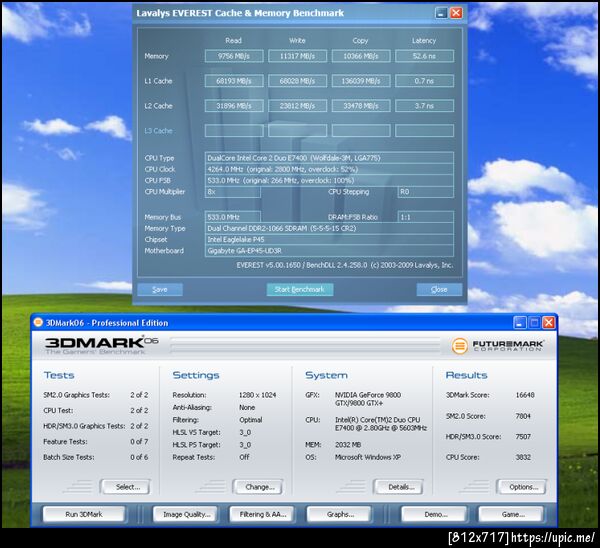Screen dimensions: 600x548
Task: Click the 3DMark06 progress bar
Action: [x=305, y=344]
